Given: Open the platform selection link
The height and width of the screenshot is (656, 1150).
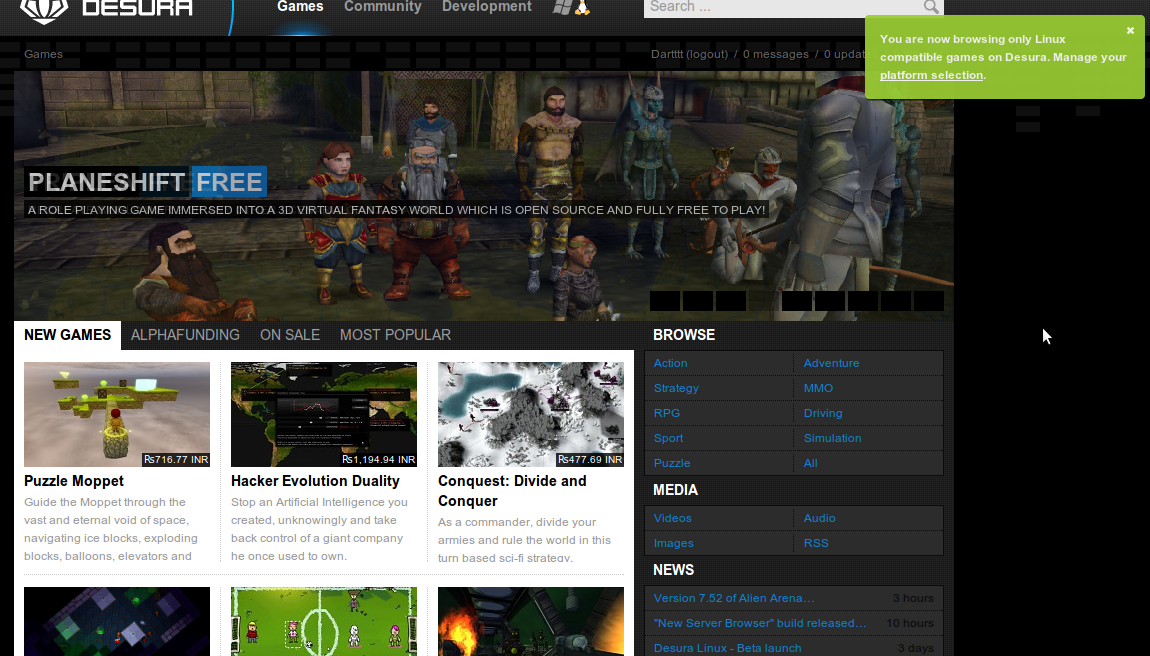Looking at the screenshot, I should pyautogui.click(x=931, y=75).
